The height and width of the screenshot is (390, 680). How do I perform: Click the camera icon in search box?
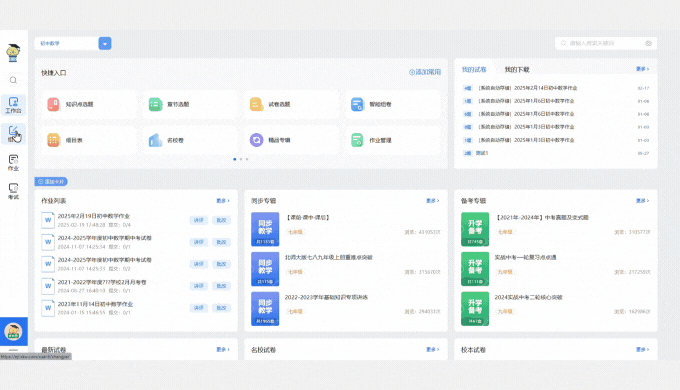[x=648, y=43]
